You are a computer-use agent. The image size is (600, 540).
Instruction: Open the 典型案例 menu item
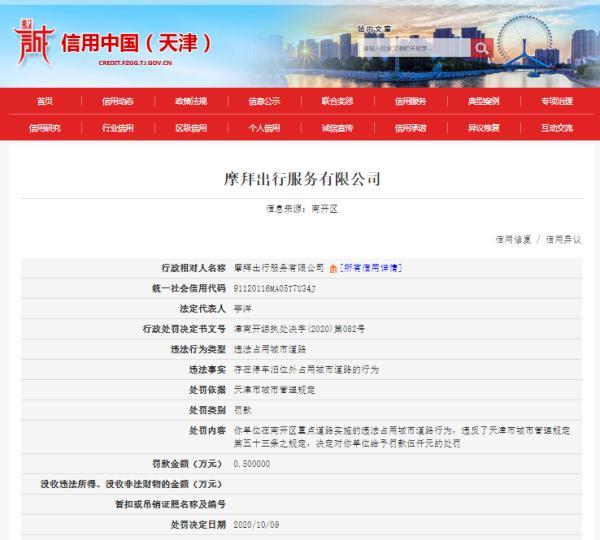tap(483, 101)
